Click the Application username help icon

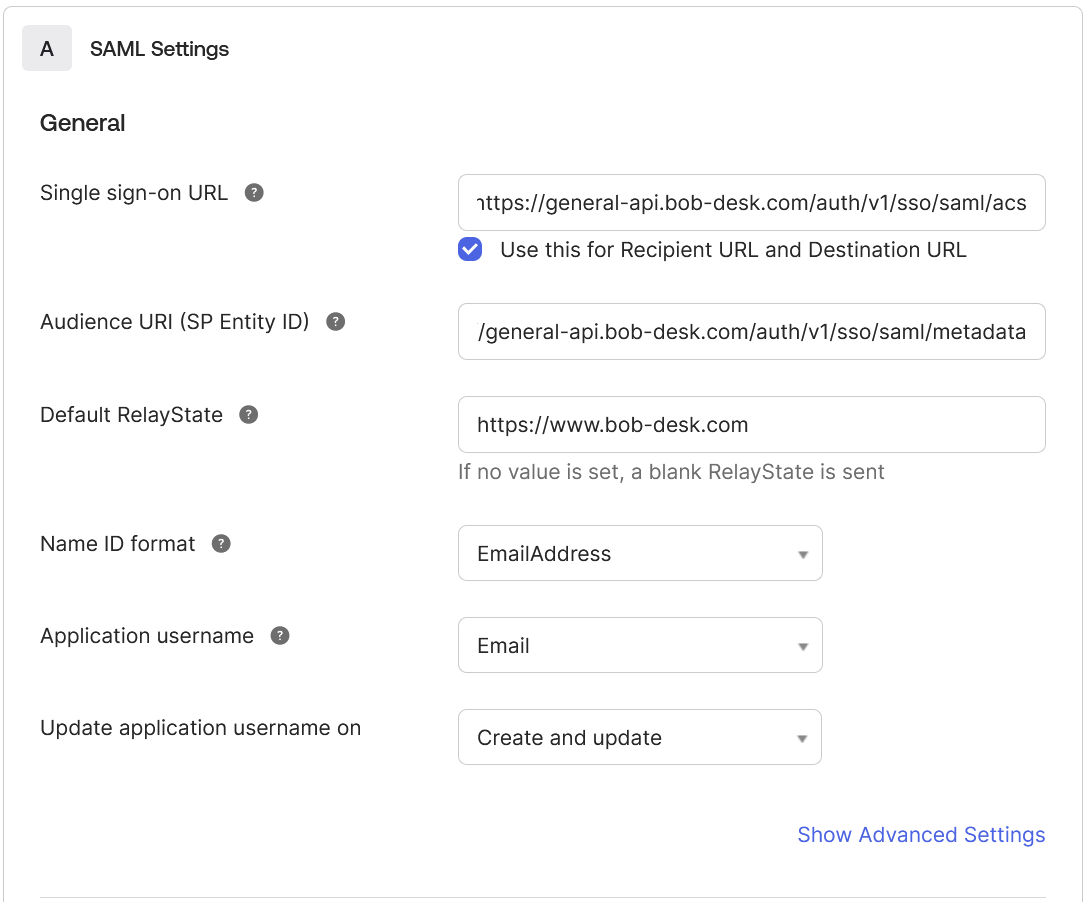281,636
